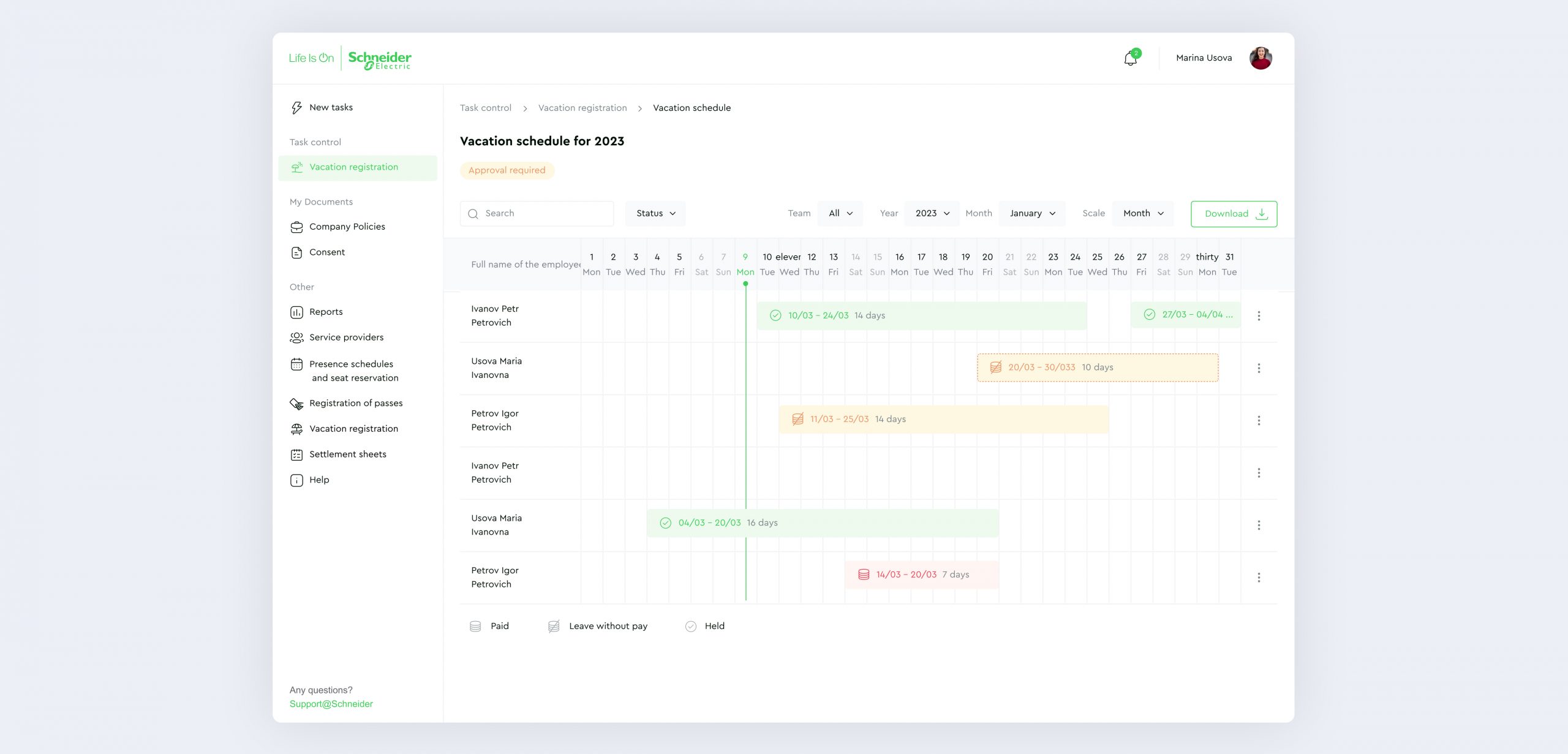Click the Search input field
The width and height of the screenshot is (1568, 754).
[537, 214]
